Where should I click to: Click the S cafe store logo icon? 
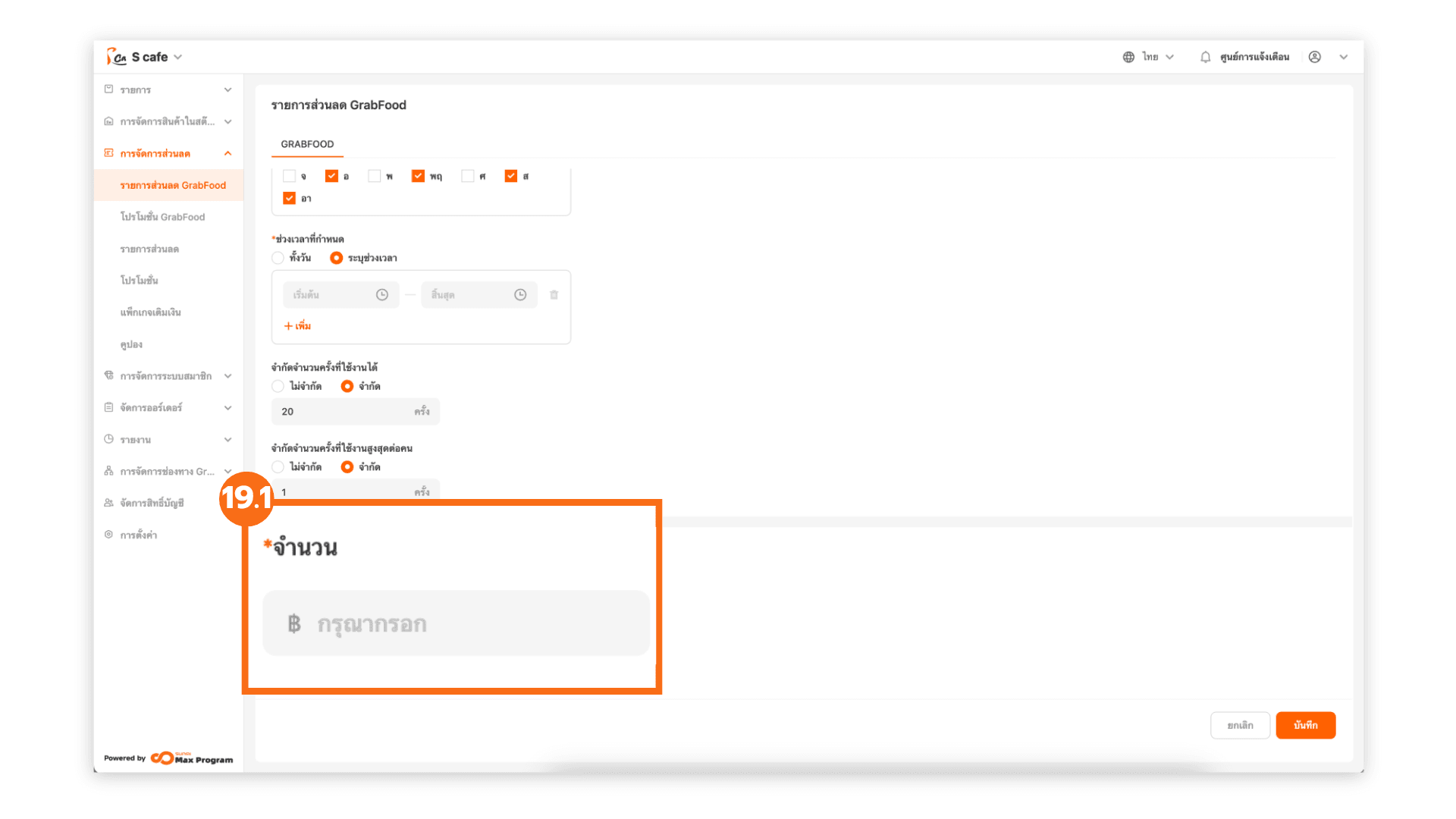click(x=116, y=57)
